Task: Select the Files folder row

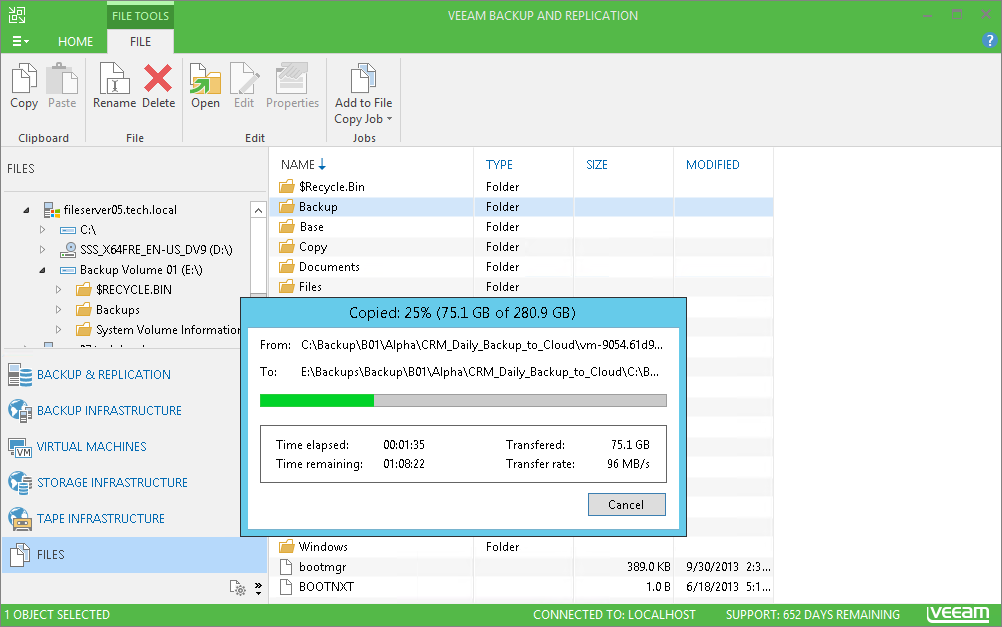Action: click(521, 287)
